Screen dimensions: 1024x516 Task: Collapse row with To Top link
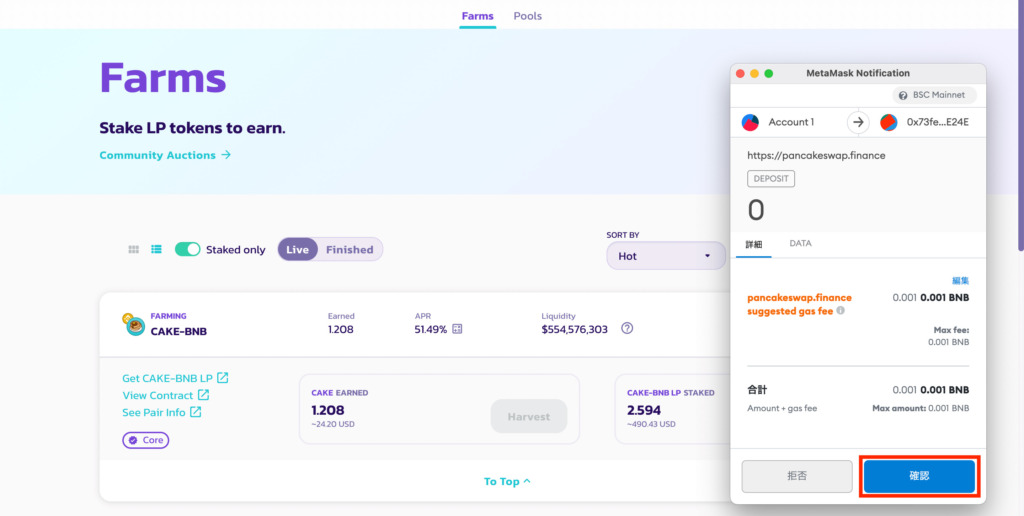click(507, 481)
